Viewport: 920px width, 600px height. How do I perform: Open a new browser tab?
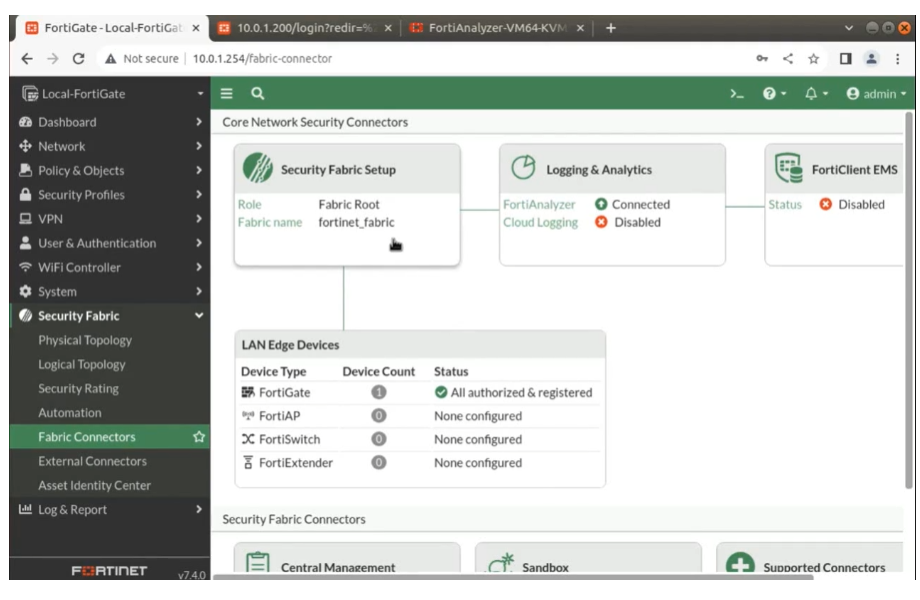[x=611, y=28]
